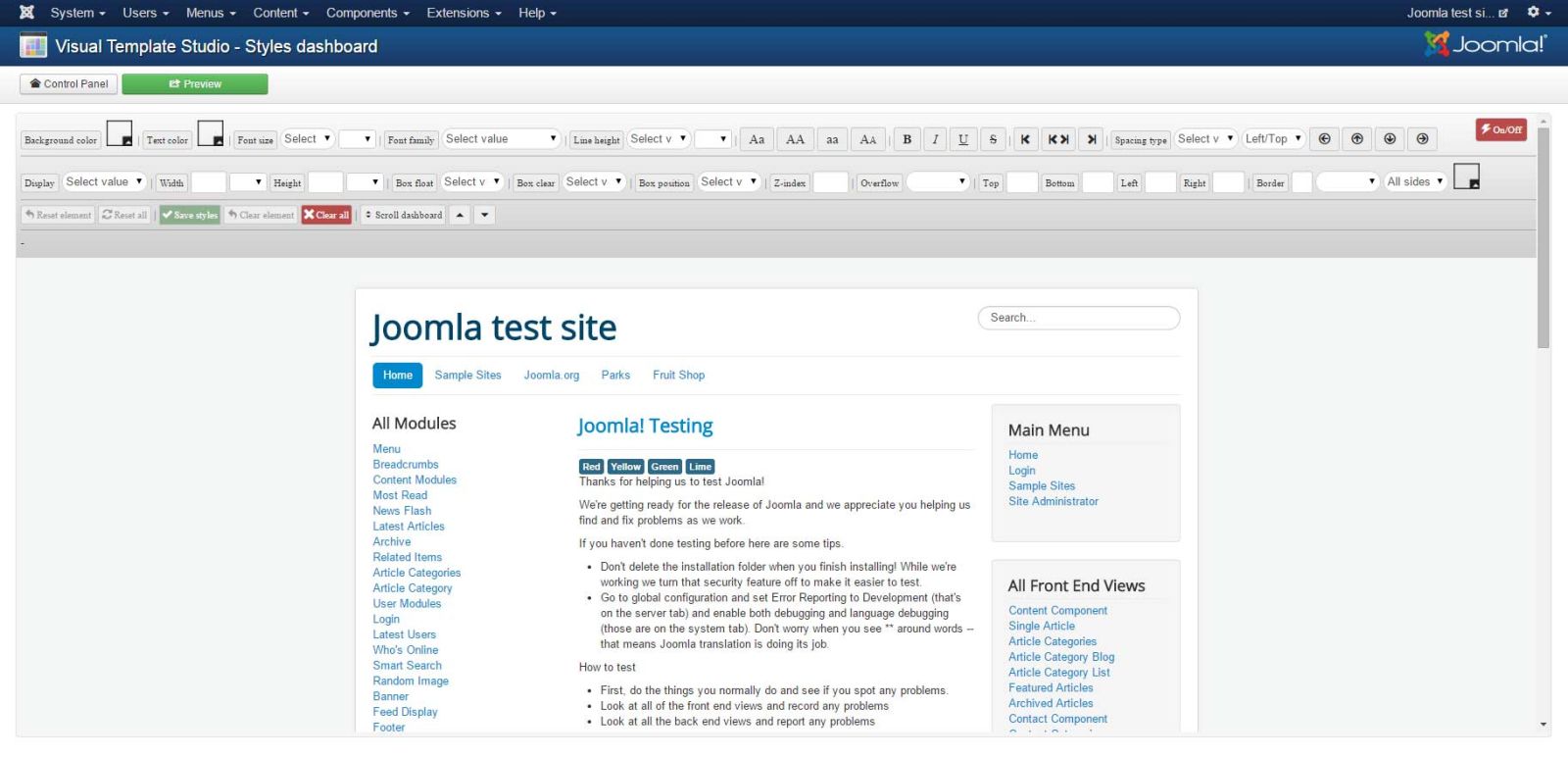This screenshot has width=1568, height=757.
Task: Click the Width input field
Action: pos(209,182)
